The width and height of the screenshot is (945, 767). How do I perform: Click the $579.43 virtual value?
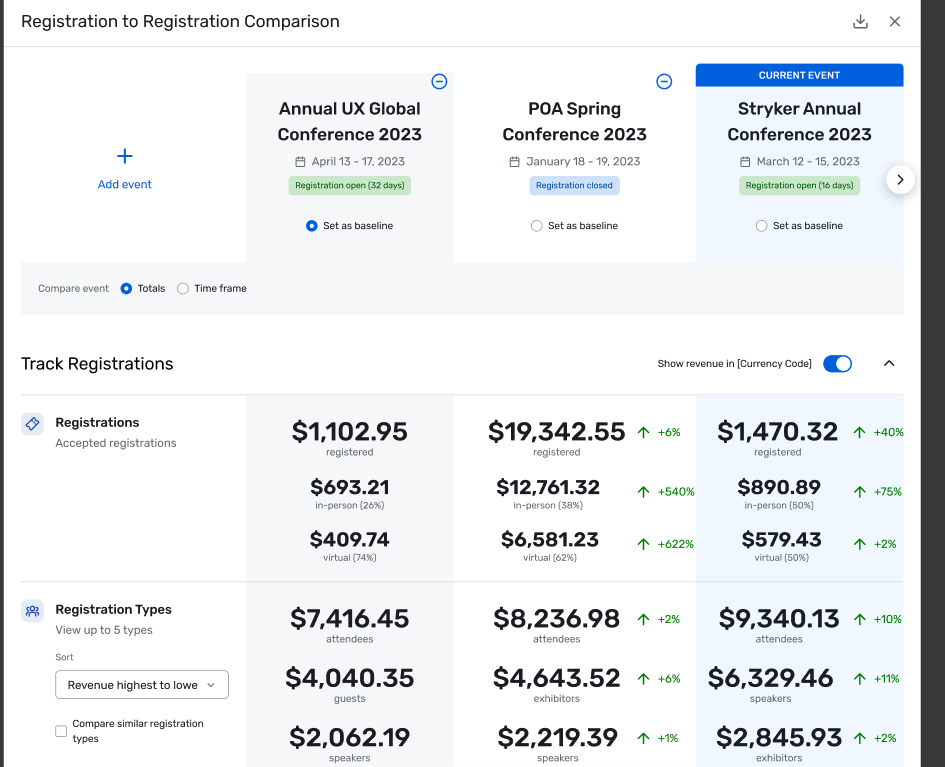(781, 539)
